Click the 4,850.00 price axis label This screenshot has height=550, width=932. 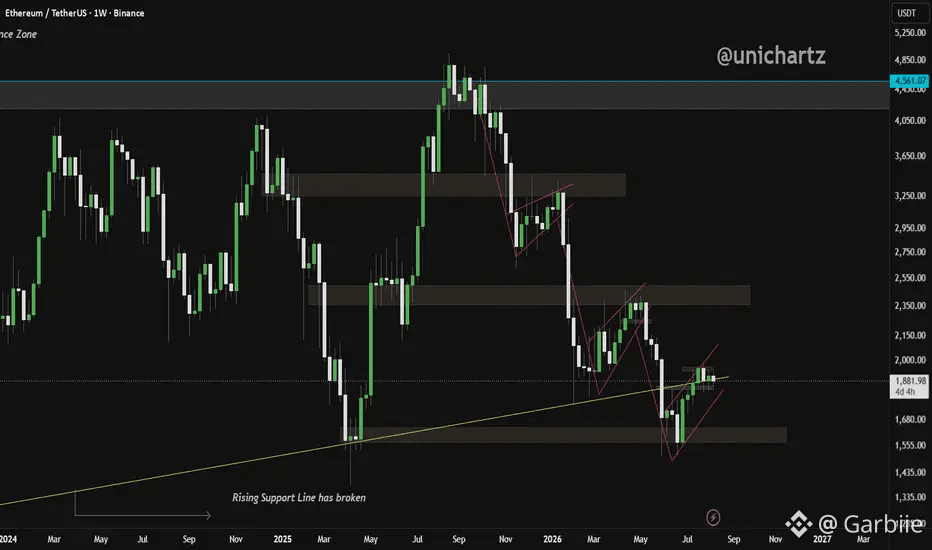pos(910,59)
